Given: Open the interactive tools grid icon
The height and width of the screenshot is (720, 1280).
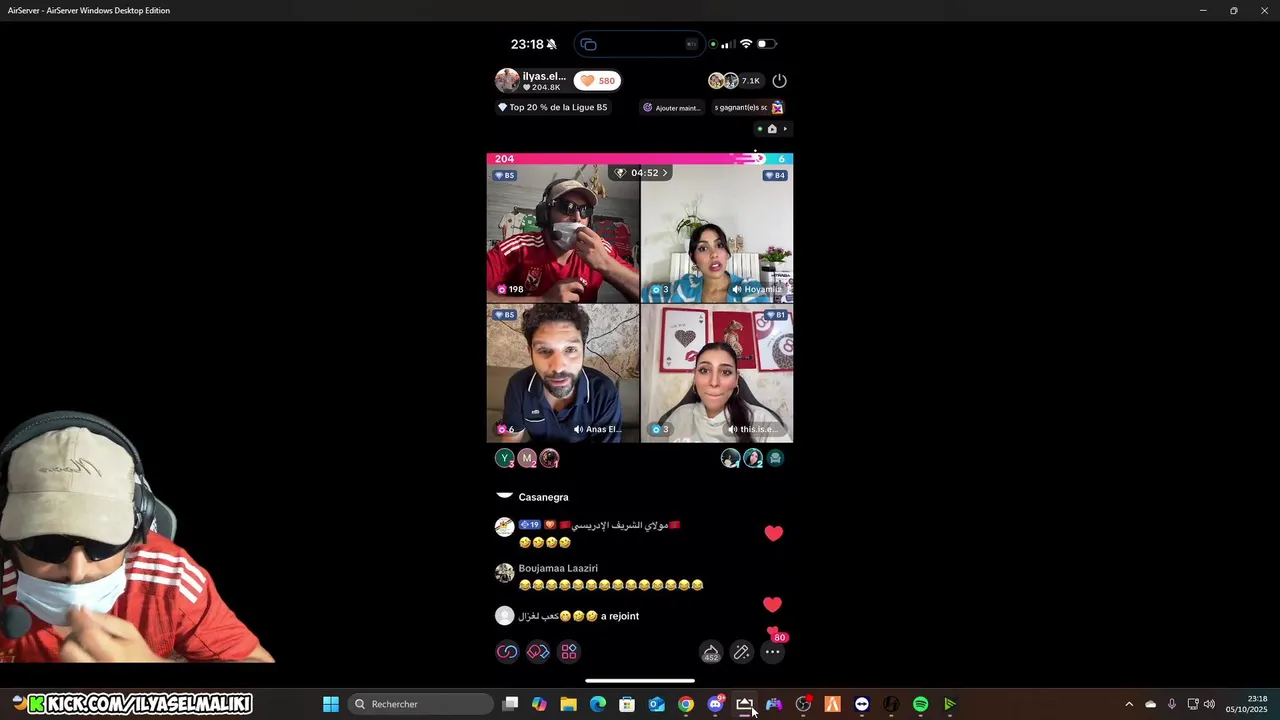Looking at the screenshot, I should [569, 652].
